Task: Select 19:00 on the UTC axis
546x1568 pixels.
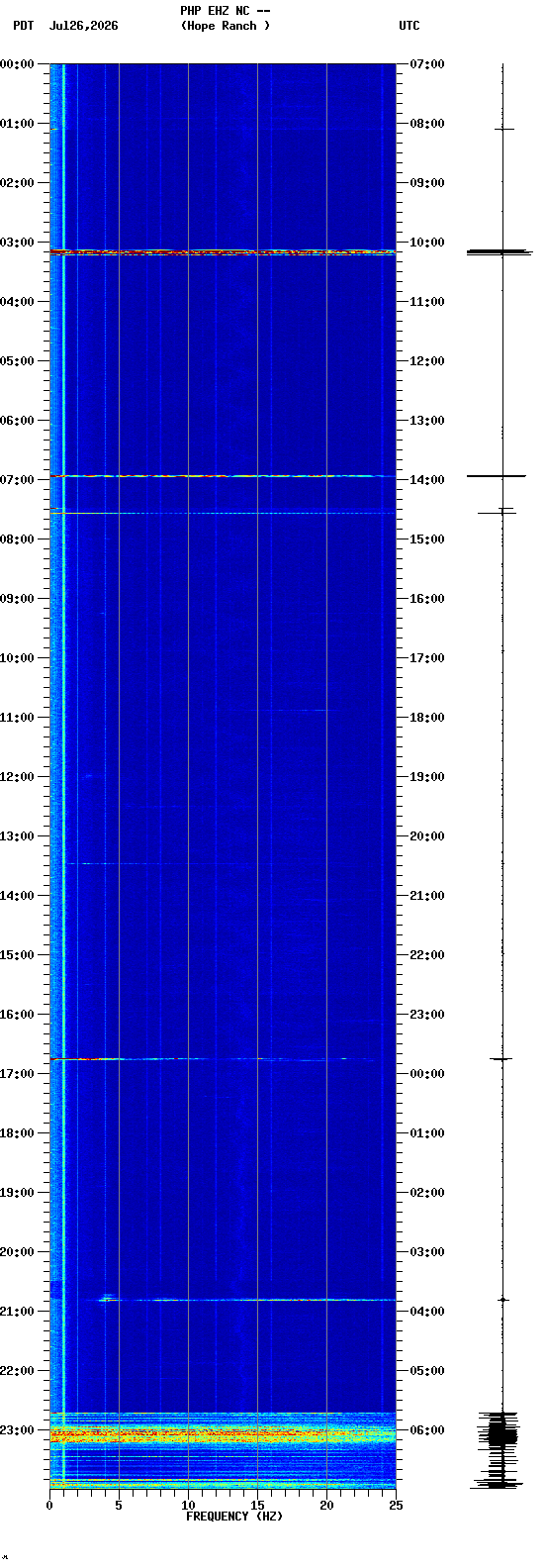Action: [427, 777]
